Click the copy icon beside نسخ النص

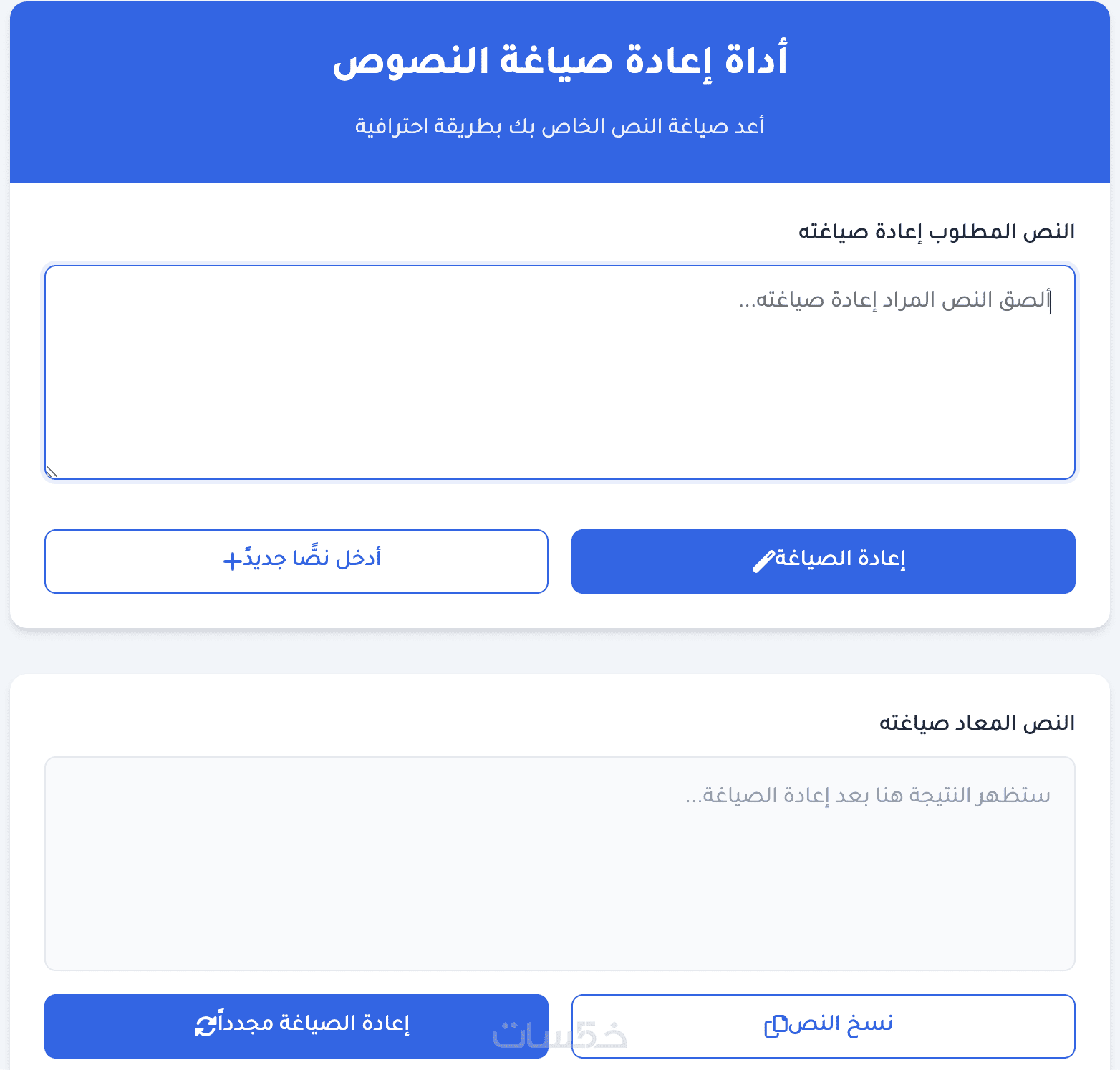click(776, 1026)
